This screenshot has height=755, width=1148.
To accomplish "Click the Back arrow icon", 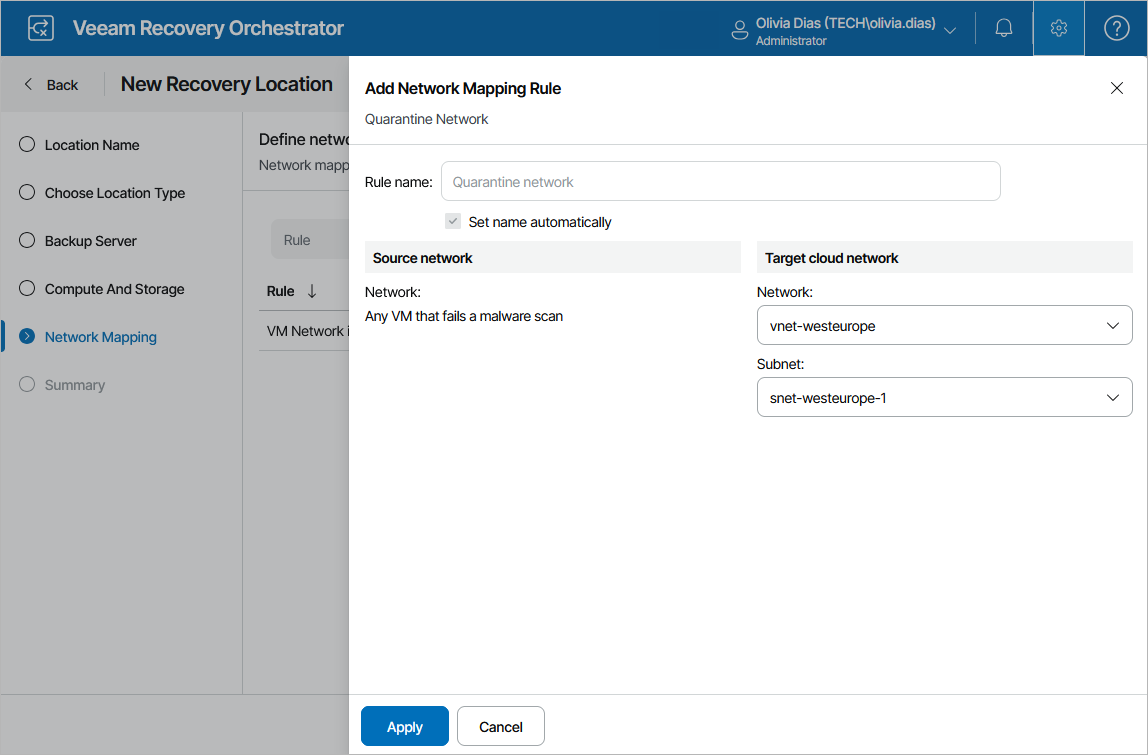I will [29, 85].
